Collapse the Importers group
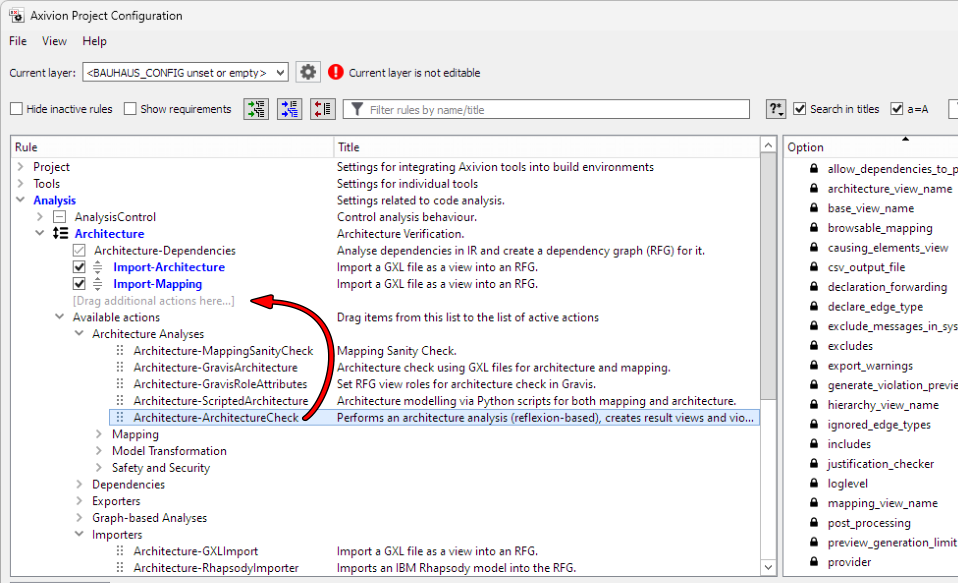958x583 pixels. (x=79, y=534)
